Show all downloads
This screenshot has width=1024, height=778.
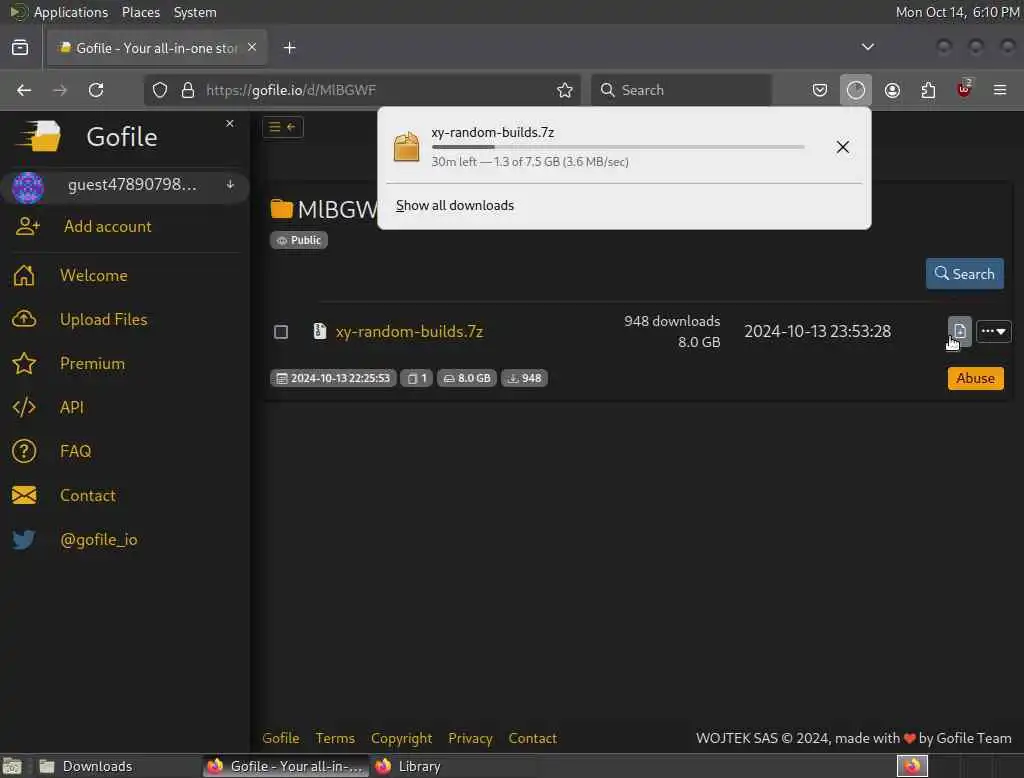pos(455,206)
